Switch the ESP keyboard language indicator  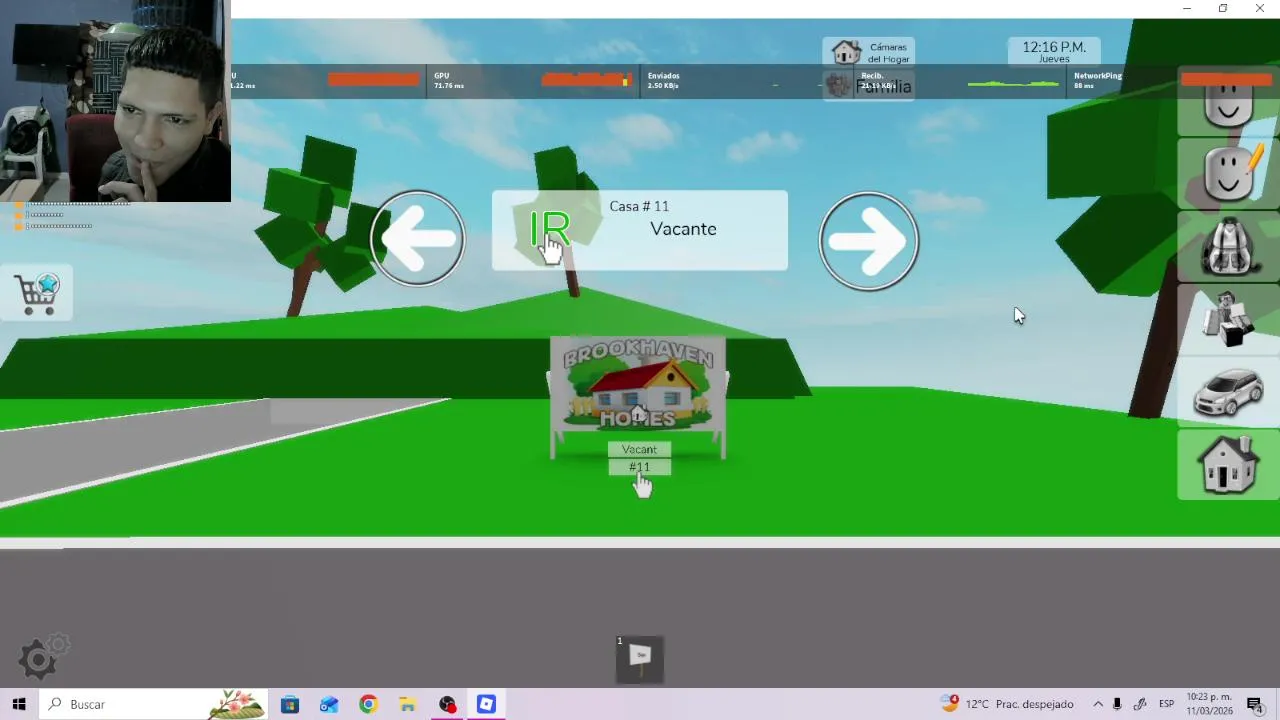[x=1166, y=704]
